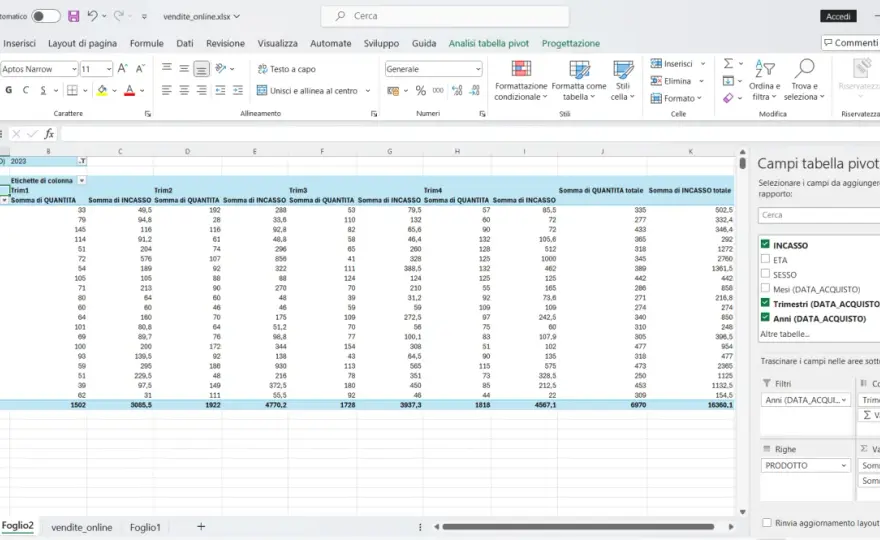Increase decimal places icon
Image resolution: width=880 pixels, height=540 pixels.
457,90
